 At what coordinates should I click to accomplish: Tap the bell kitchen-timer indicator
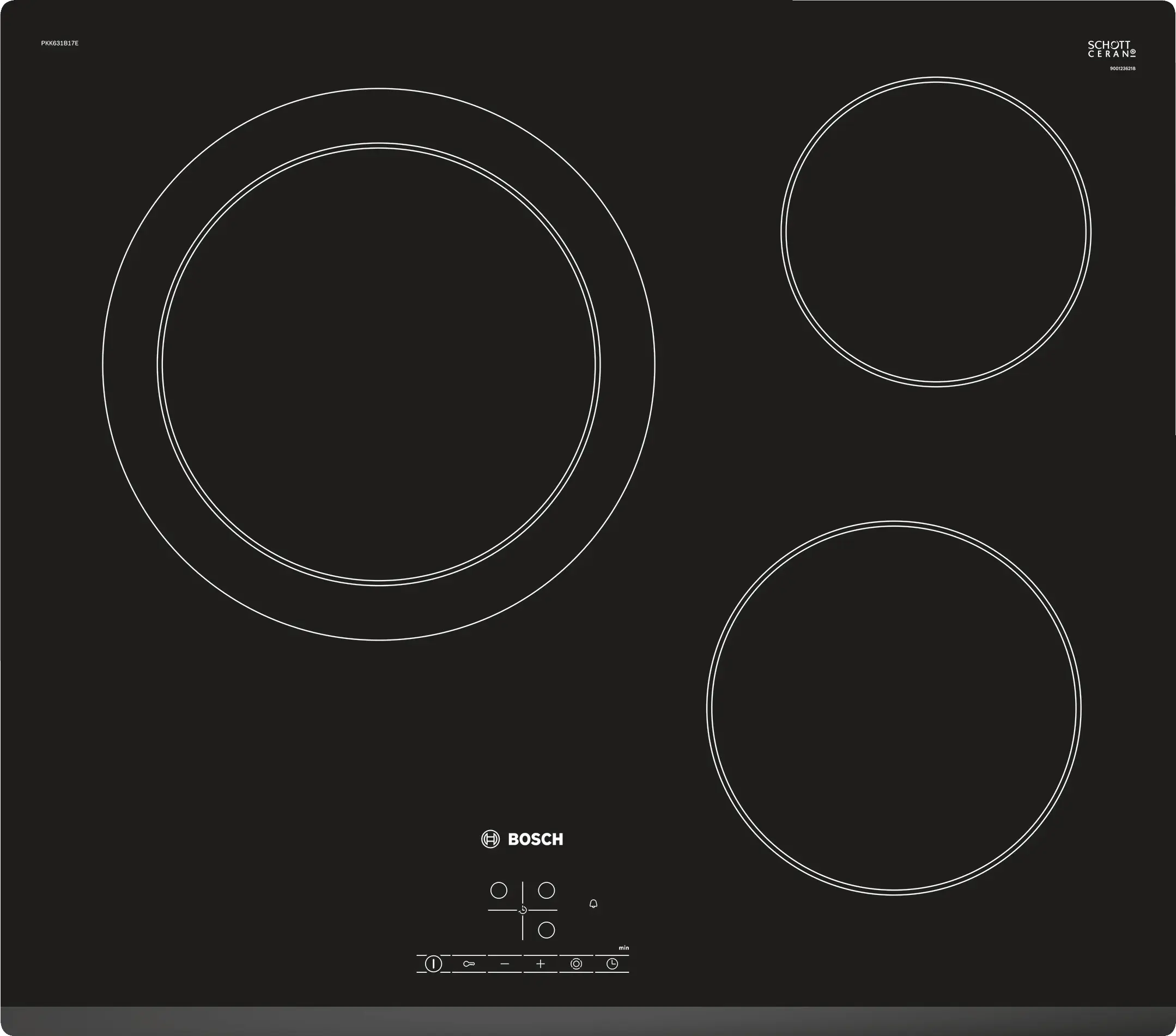pyautogui.click(x=593, y=904)
